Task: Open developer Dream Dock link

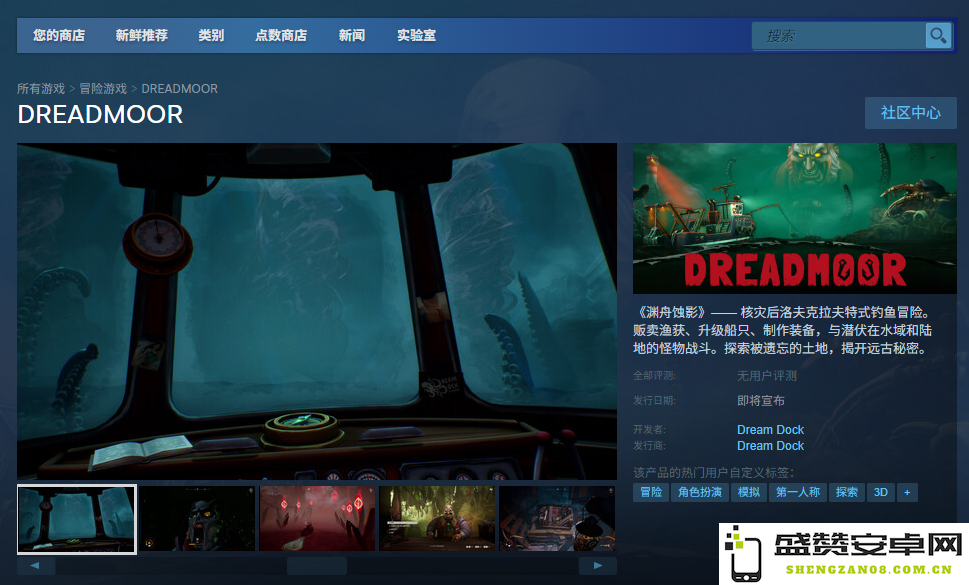Action: (770, 429)
